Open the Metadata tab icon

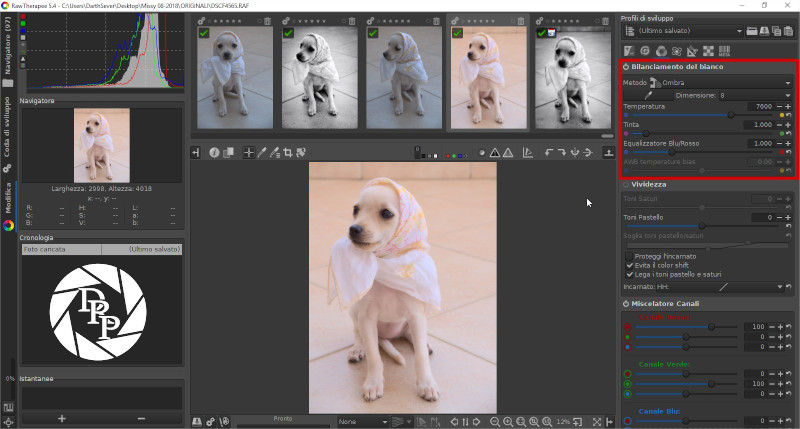[723, 51]
